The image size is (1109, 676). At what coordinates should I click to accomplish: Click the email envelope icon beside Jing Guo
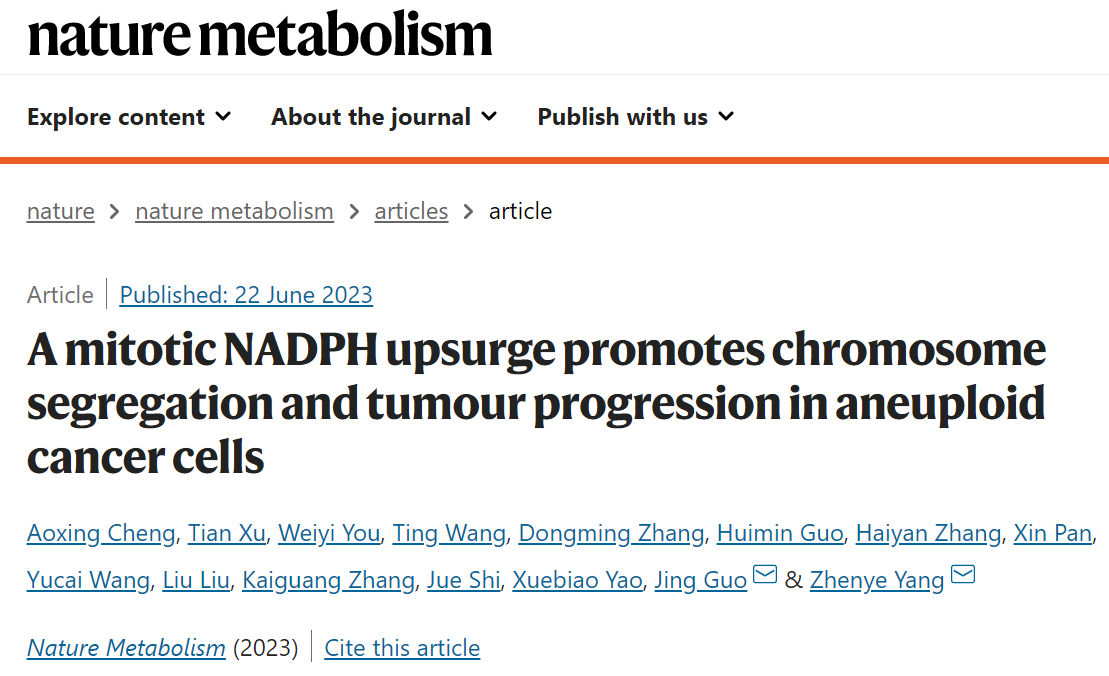(765, 574)
